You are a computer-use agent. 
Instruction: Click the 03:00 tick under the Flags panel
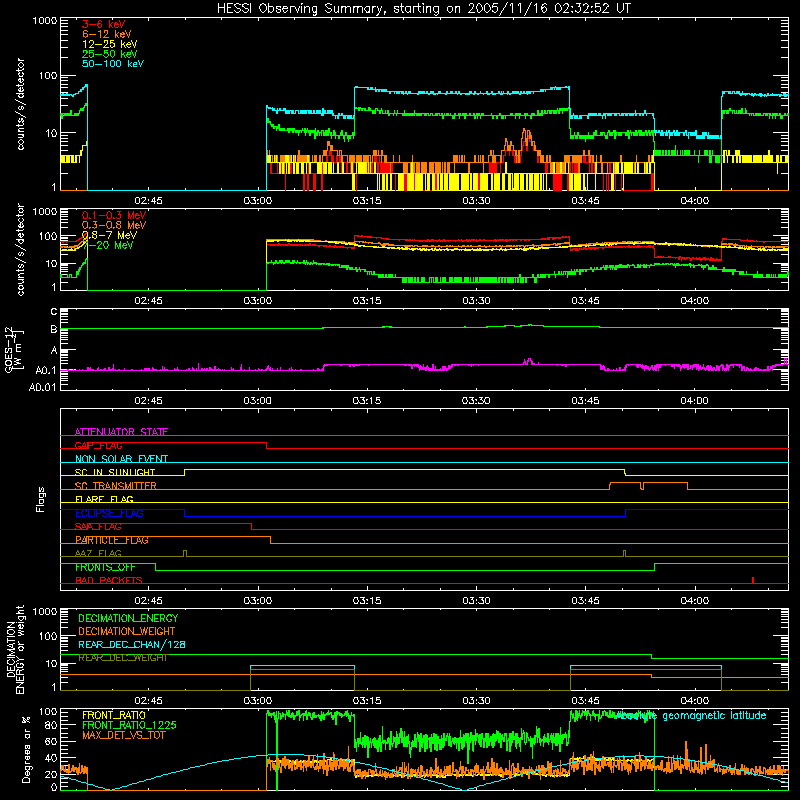257,601
